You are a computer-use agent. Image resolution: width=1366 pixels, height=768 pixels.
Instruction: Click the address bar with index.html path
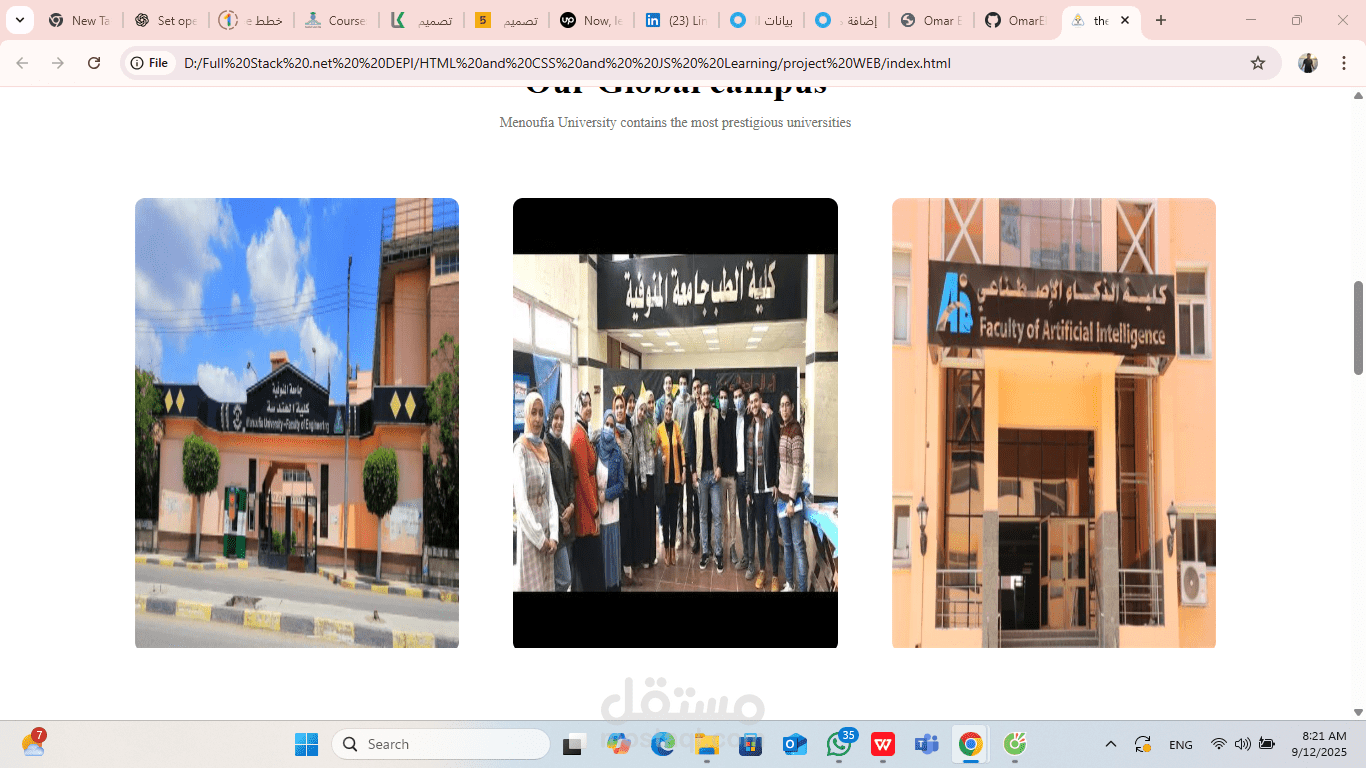point(700,63)
